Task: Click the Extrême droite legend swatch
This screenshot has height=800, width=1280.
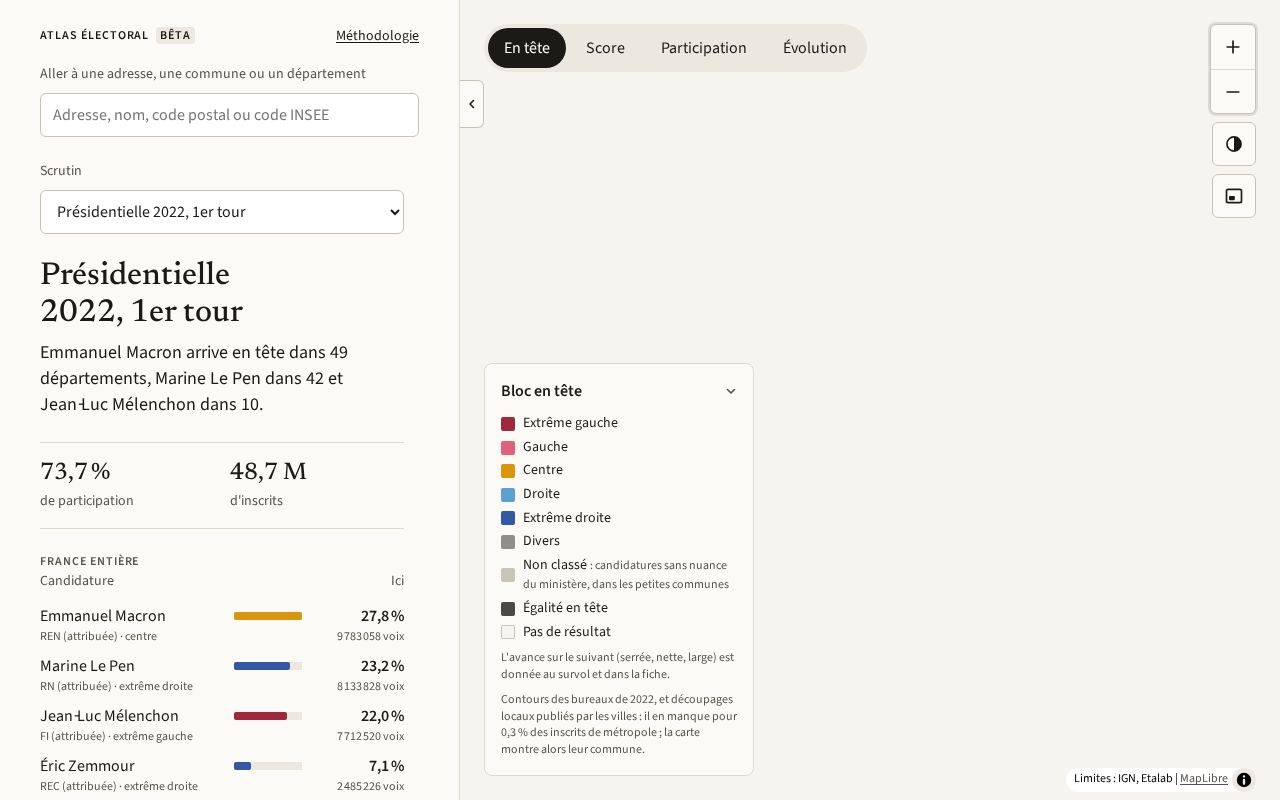Action: pyautogui.click(x=508, y=518)
